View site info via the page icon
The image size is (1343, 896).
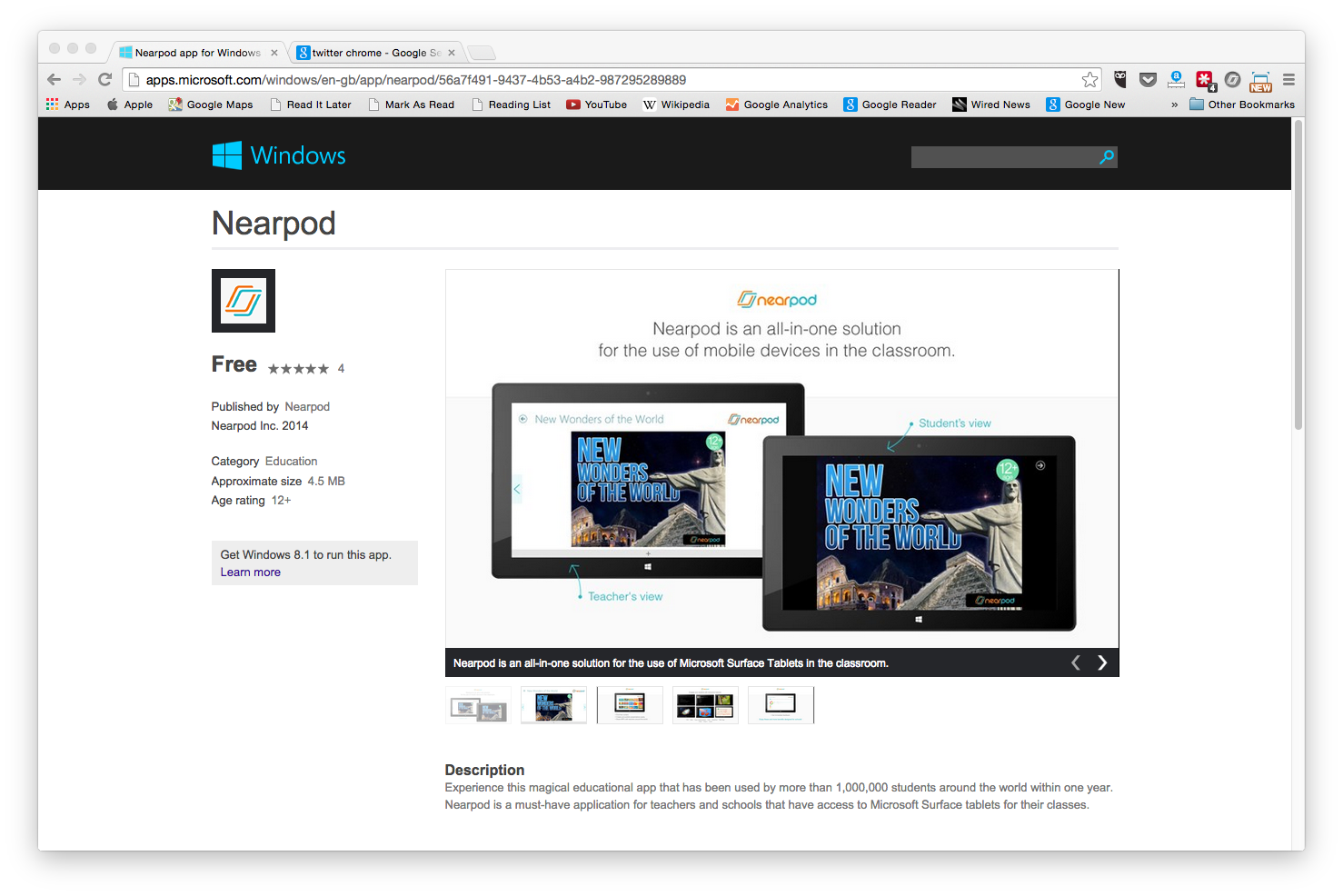134,80
